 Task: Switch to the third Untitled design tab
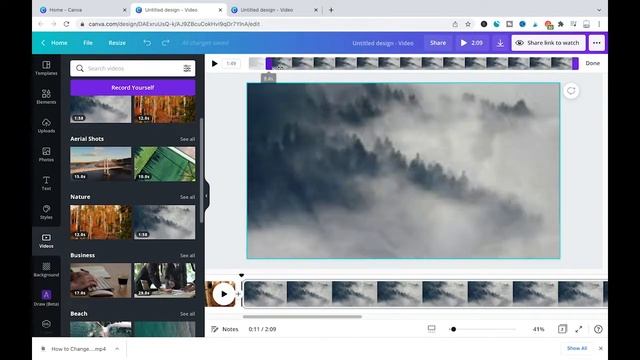point(274,10)
